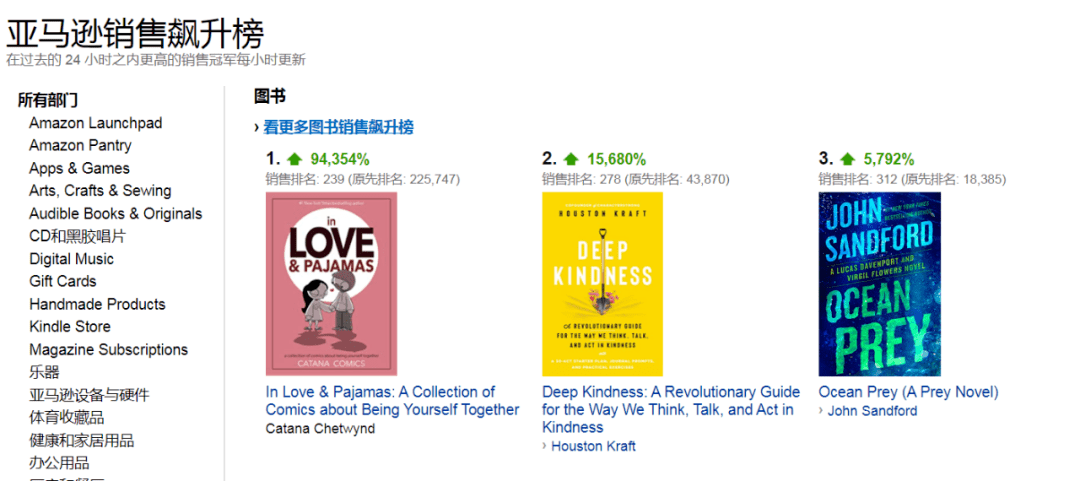Open the Deep Kindness book cover
The width and height of the screenshot is (1080, 481).
602,284
